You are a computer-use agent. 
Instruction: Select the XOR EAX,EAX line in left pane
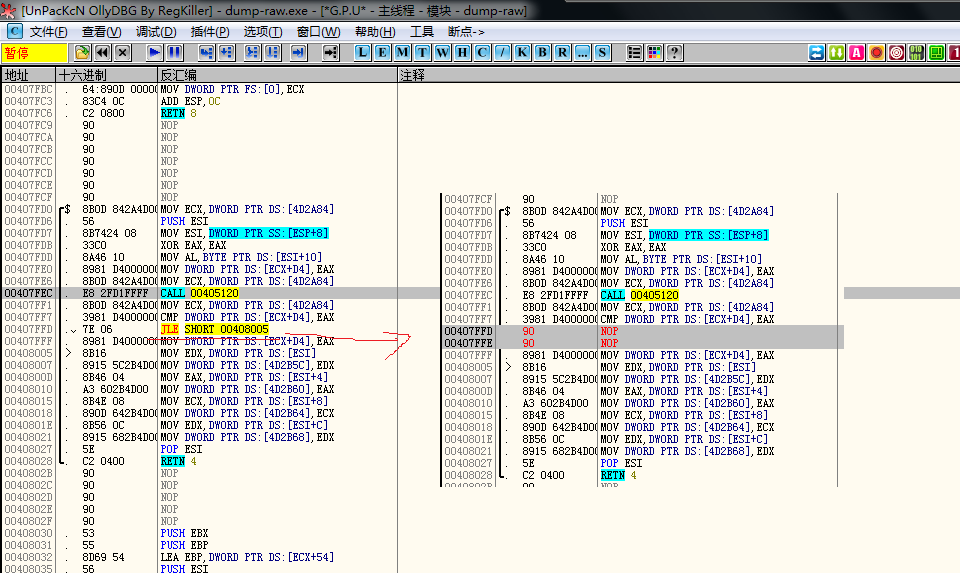(x=193, y=245)
